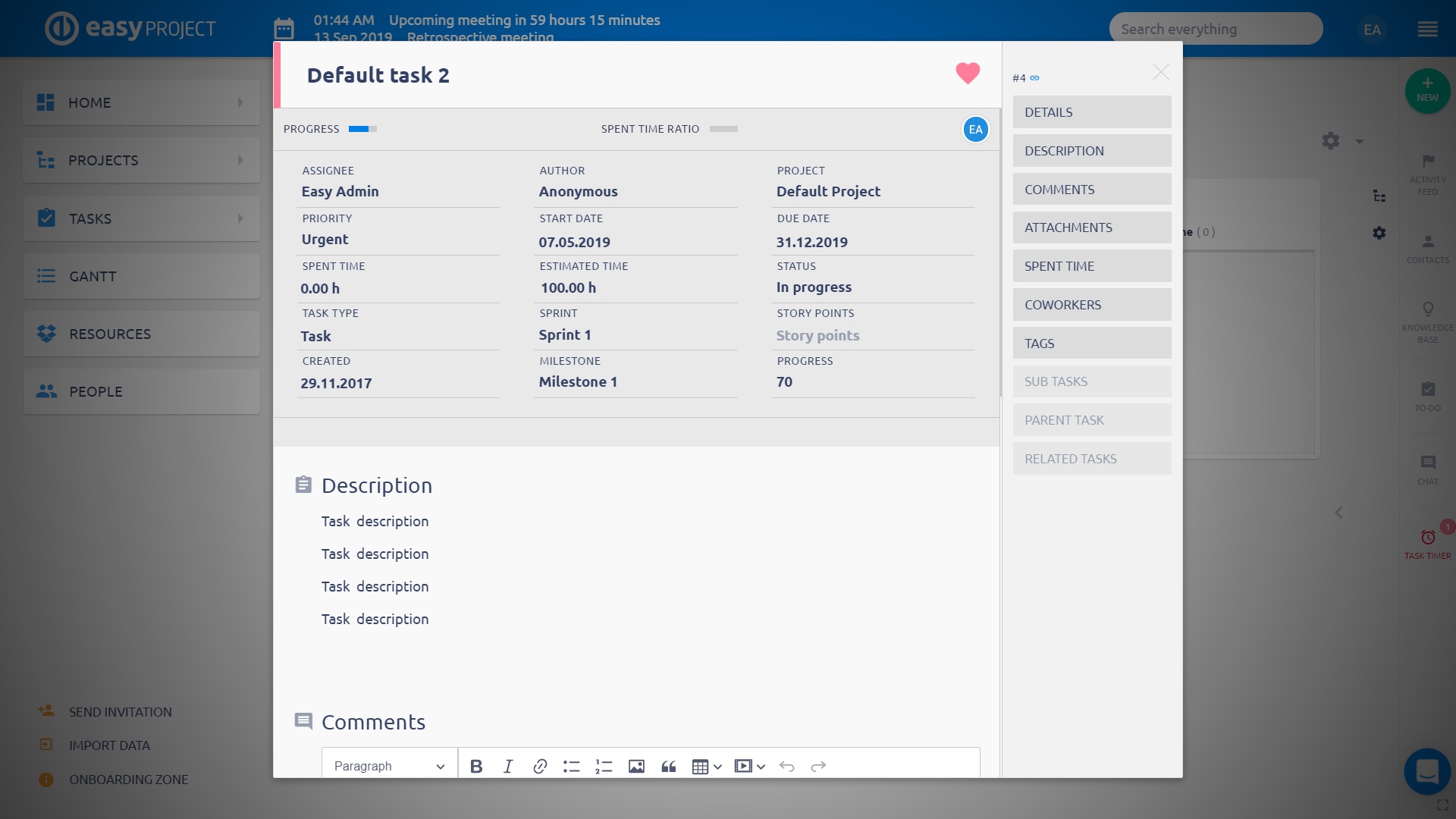The image size is (1456, 819).
Task: Click the progress bar indicator
Action: (x=362, y=129)
